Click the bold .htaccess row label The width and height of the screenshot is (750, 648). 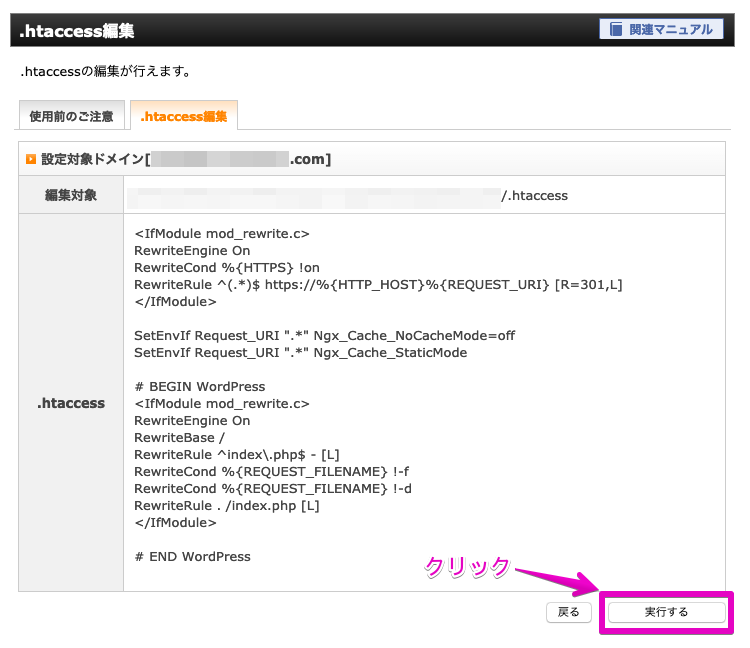coord(71,403)
